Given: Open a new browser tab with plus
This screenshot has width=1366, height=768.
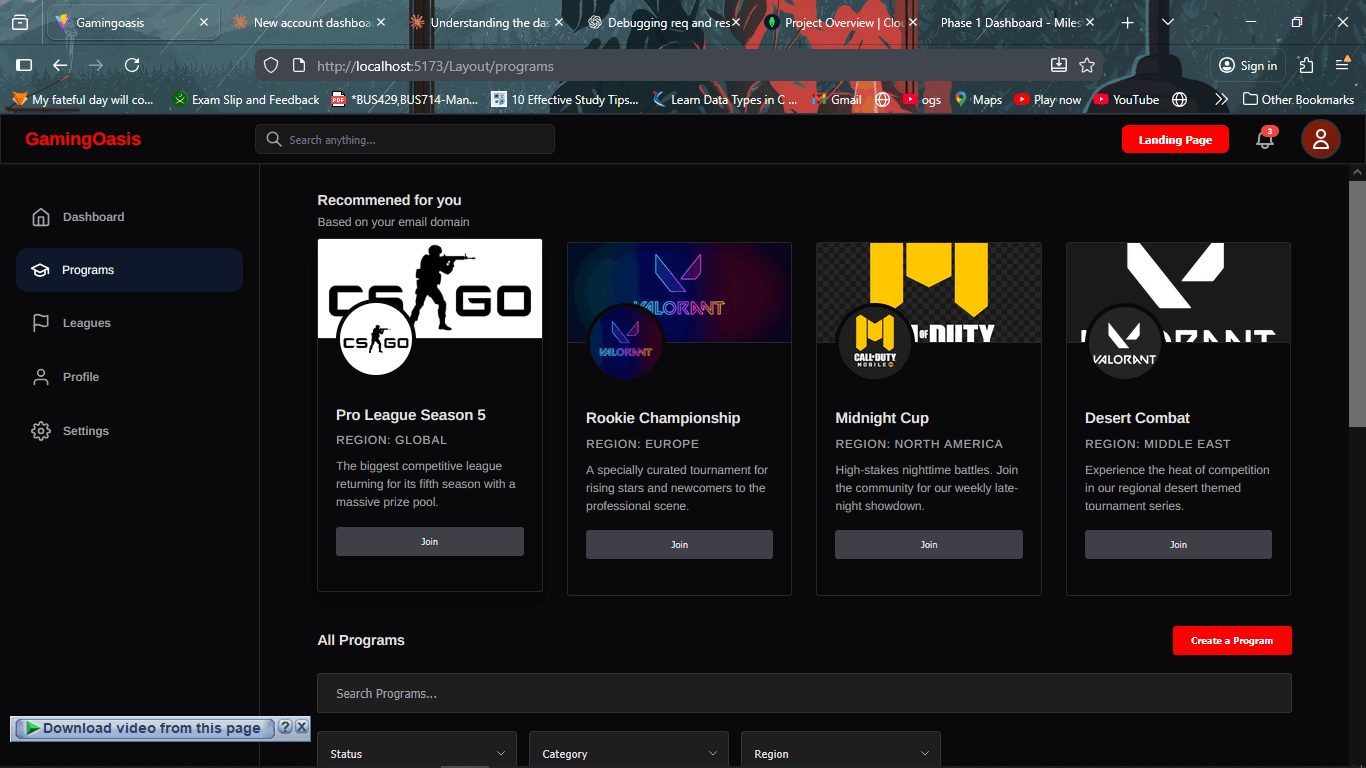Looking at the screenshot, I should [1128, 22].
